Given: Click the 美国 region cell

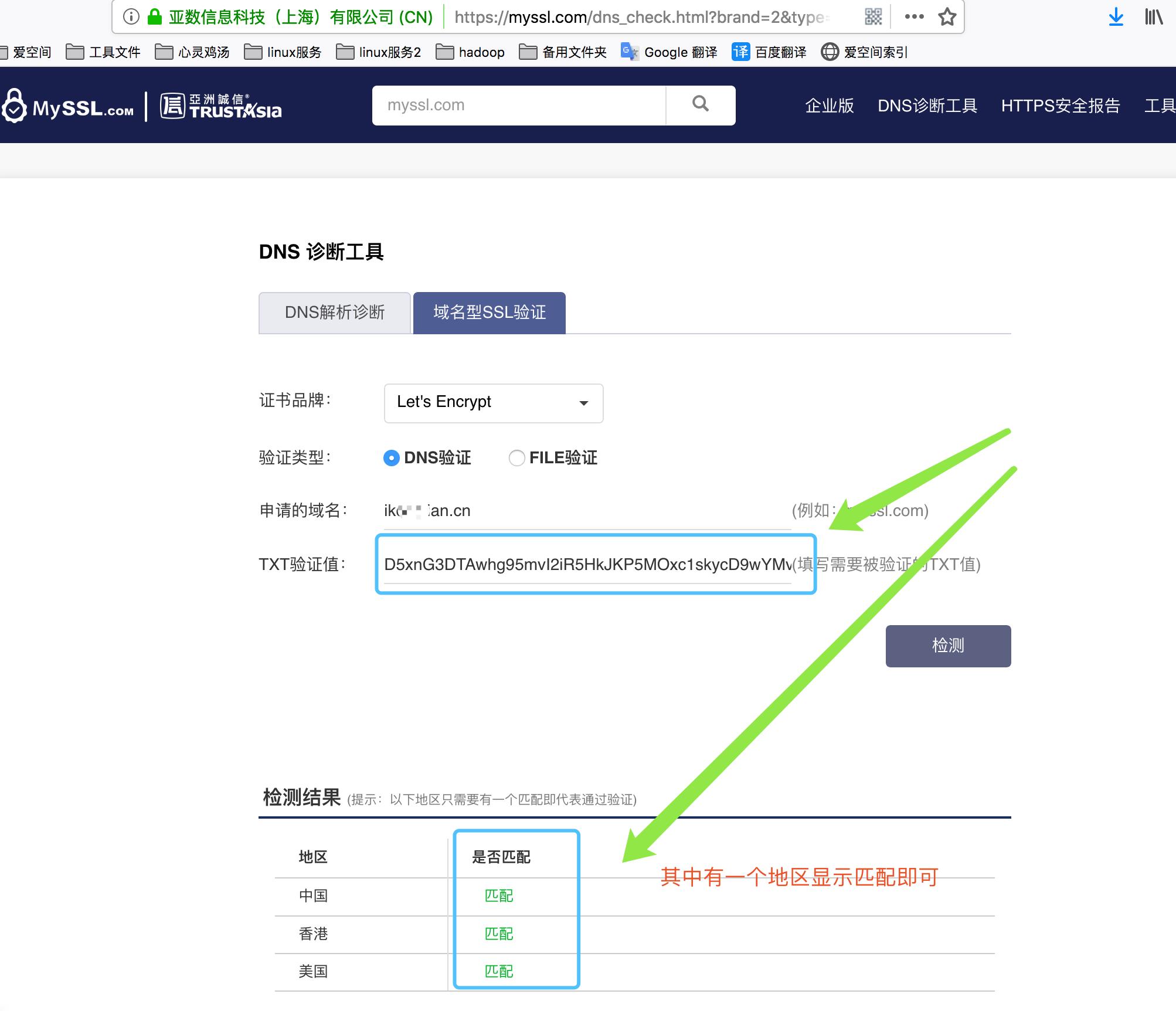Looking at the screenshot, I should pyautogui.click(x=313, y=971).
